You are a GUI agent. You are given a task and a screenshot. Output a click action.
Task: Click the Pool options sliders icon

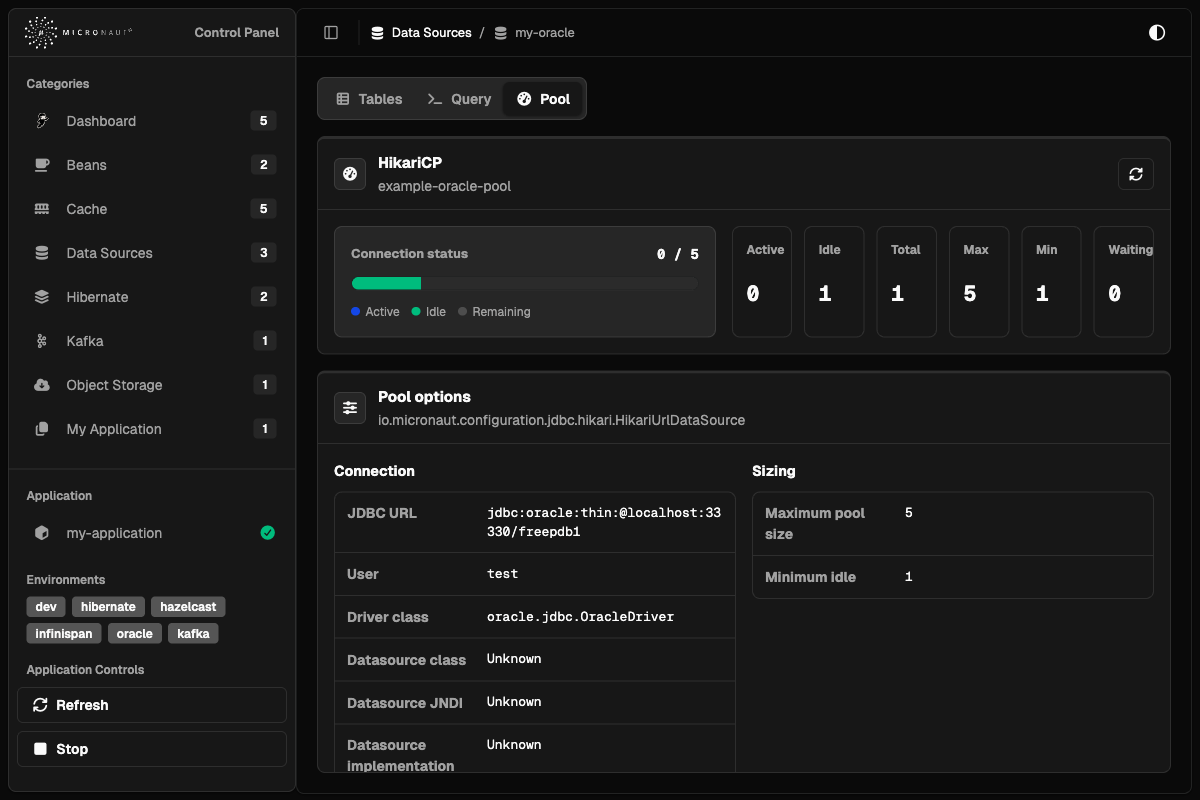point(350,408)
